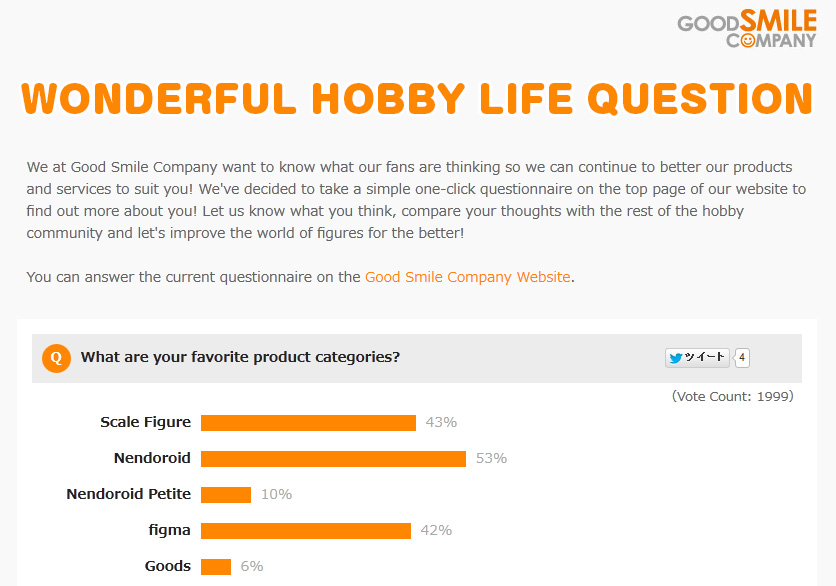Click the 43% Scale Figure percentage
The image size is (836, 586).
coord(441,423)
